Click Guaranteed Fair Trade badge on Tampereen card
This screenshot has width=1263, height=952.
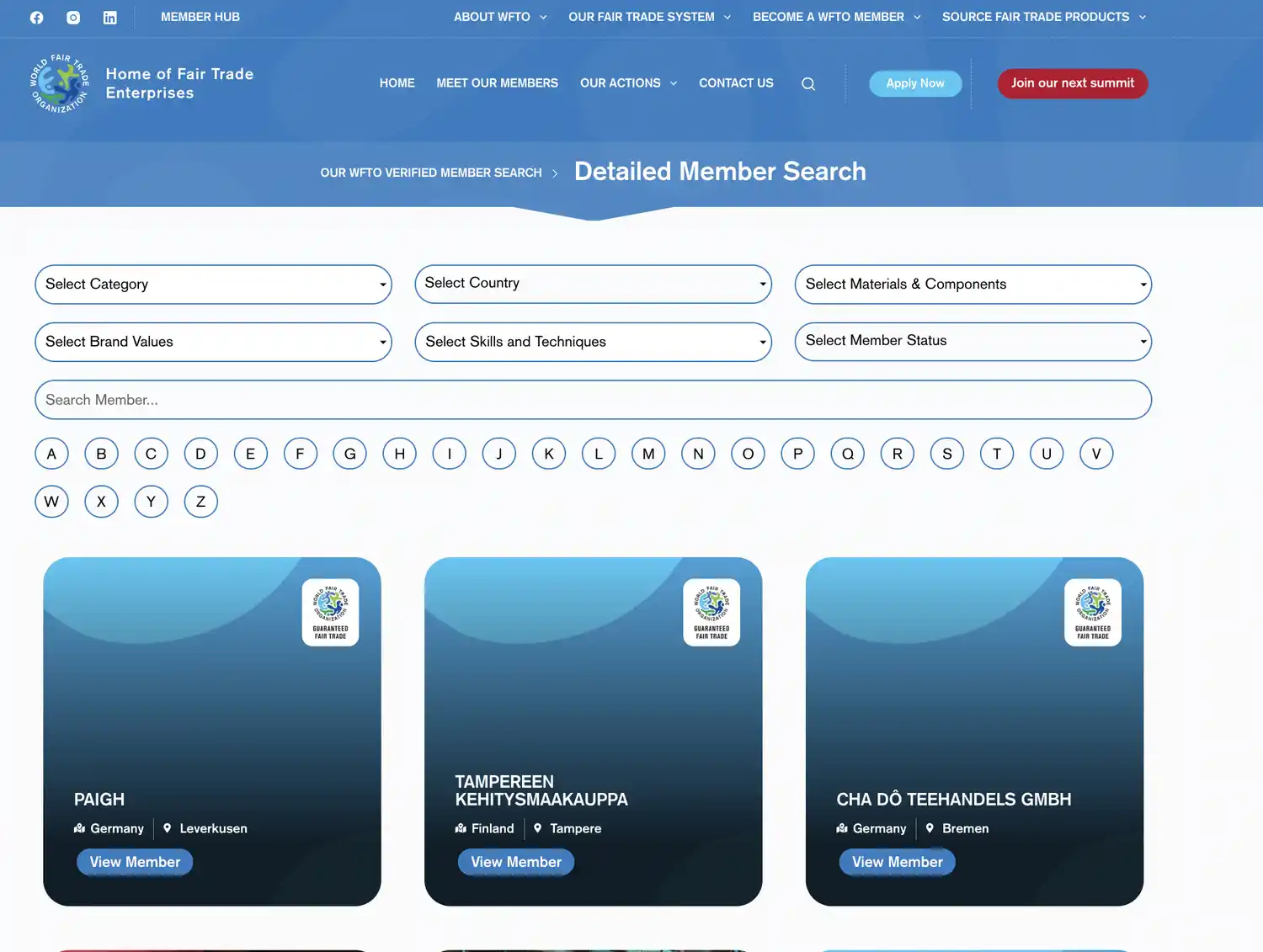(711, 612)
